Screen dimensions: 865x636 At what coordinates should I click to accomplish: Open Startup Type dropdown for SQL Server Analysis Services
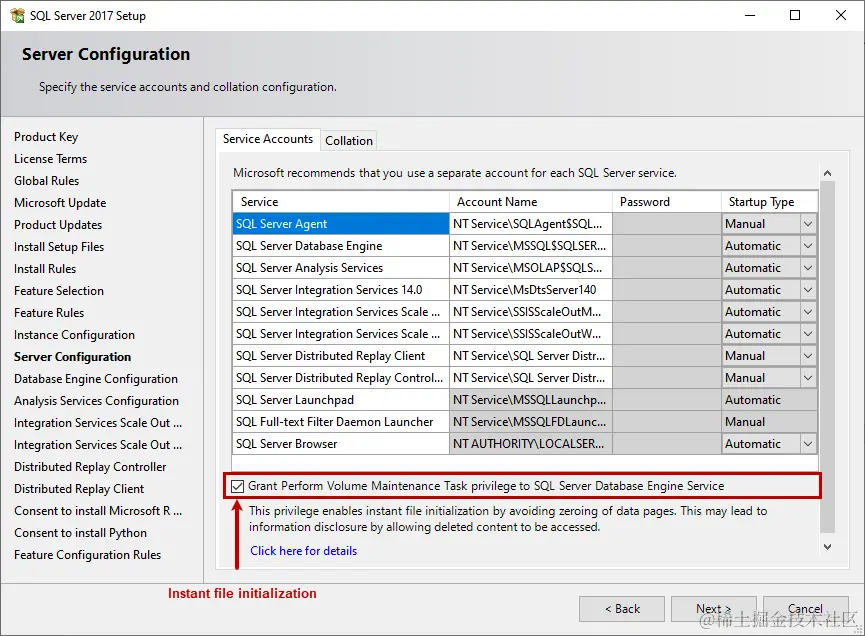click(808, 268)
